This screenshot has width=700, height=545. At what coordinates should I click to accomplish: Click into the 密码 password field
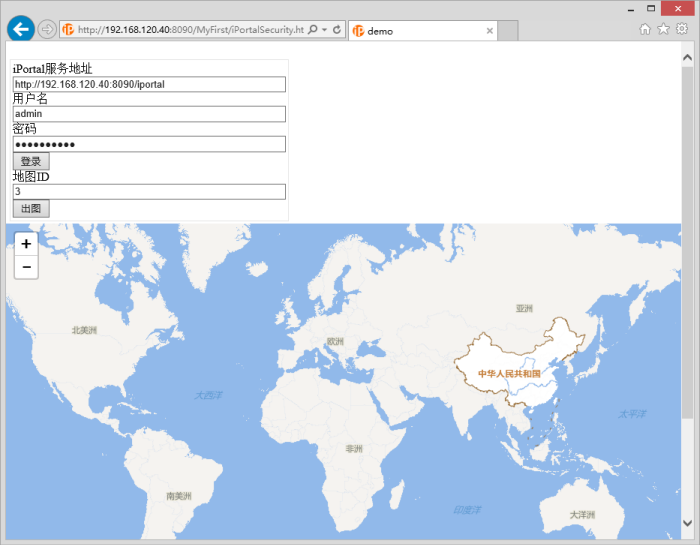coord(149,144)
